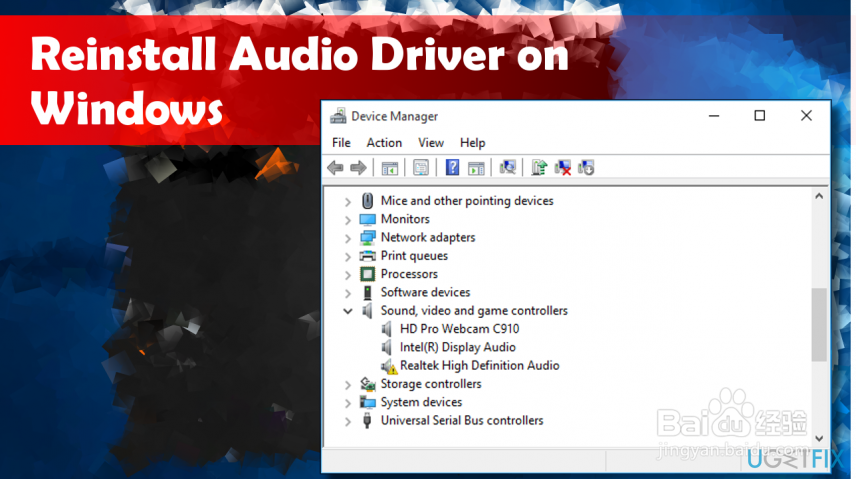The image size is (856, 479).
Task: Expand the Storage controllers node
Action: [x=348, y=385]
